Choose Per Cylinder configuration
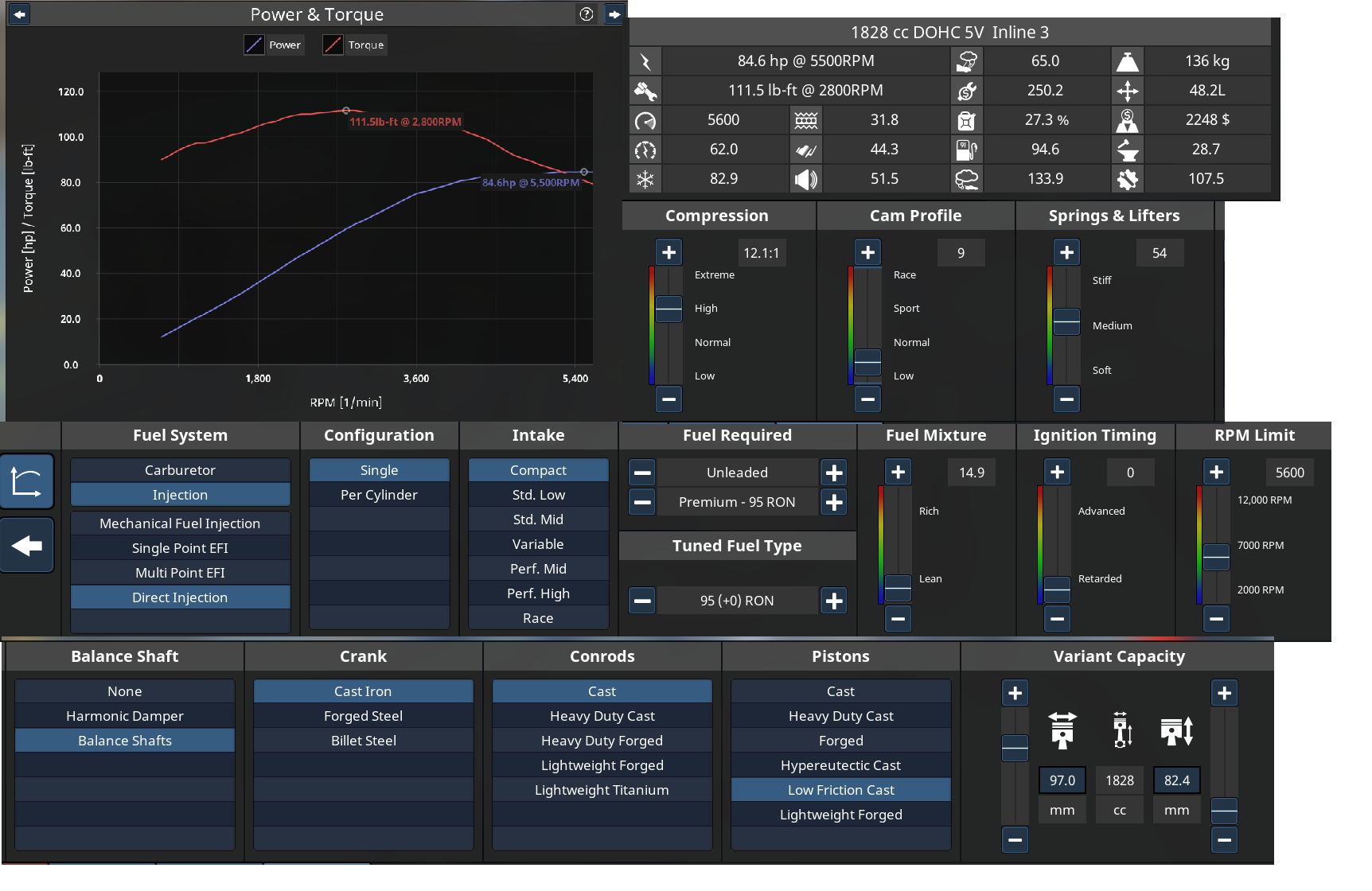 (379, 495)
